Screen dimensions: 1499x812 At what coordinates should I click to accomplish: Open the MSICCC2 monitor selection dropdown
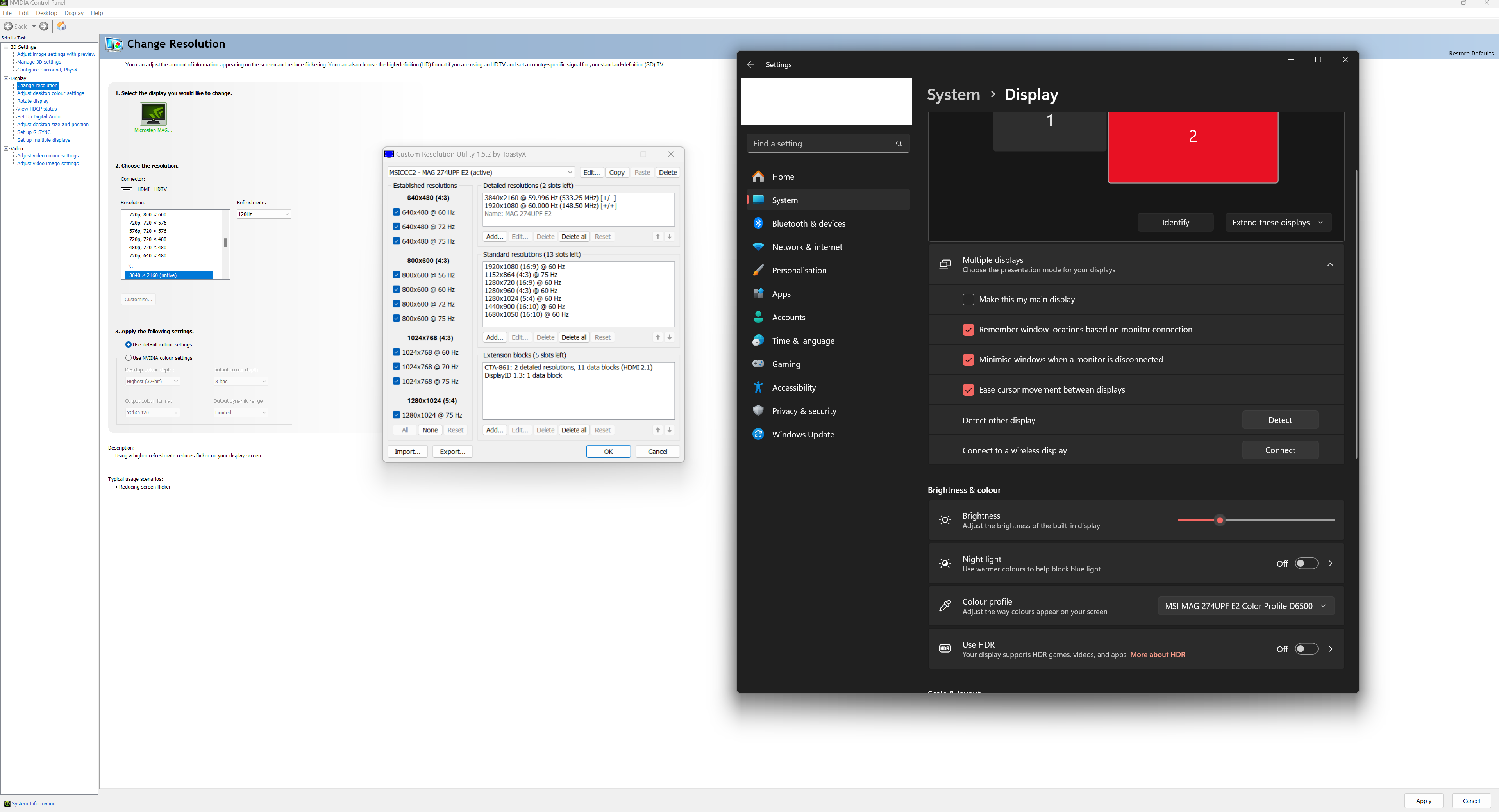click(x=481, y=172)
